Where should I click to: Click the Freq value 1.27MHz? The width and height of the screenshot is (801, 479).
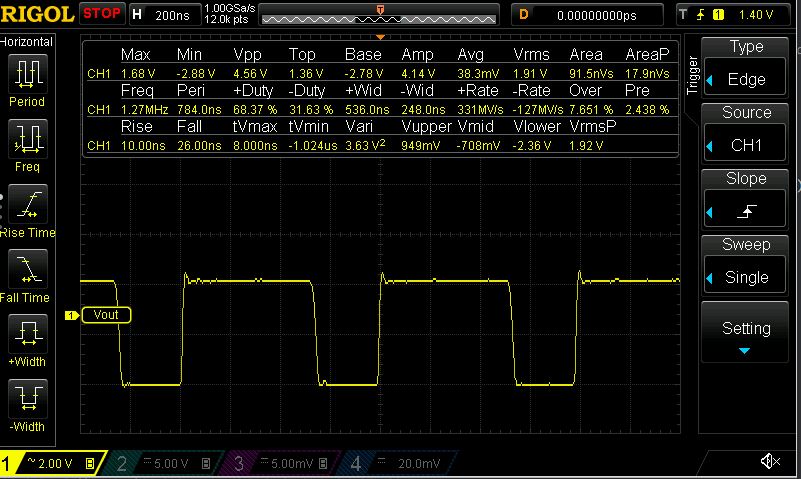[145, 110]
